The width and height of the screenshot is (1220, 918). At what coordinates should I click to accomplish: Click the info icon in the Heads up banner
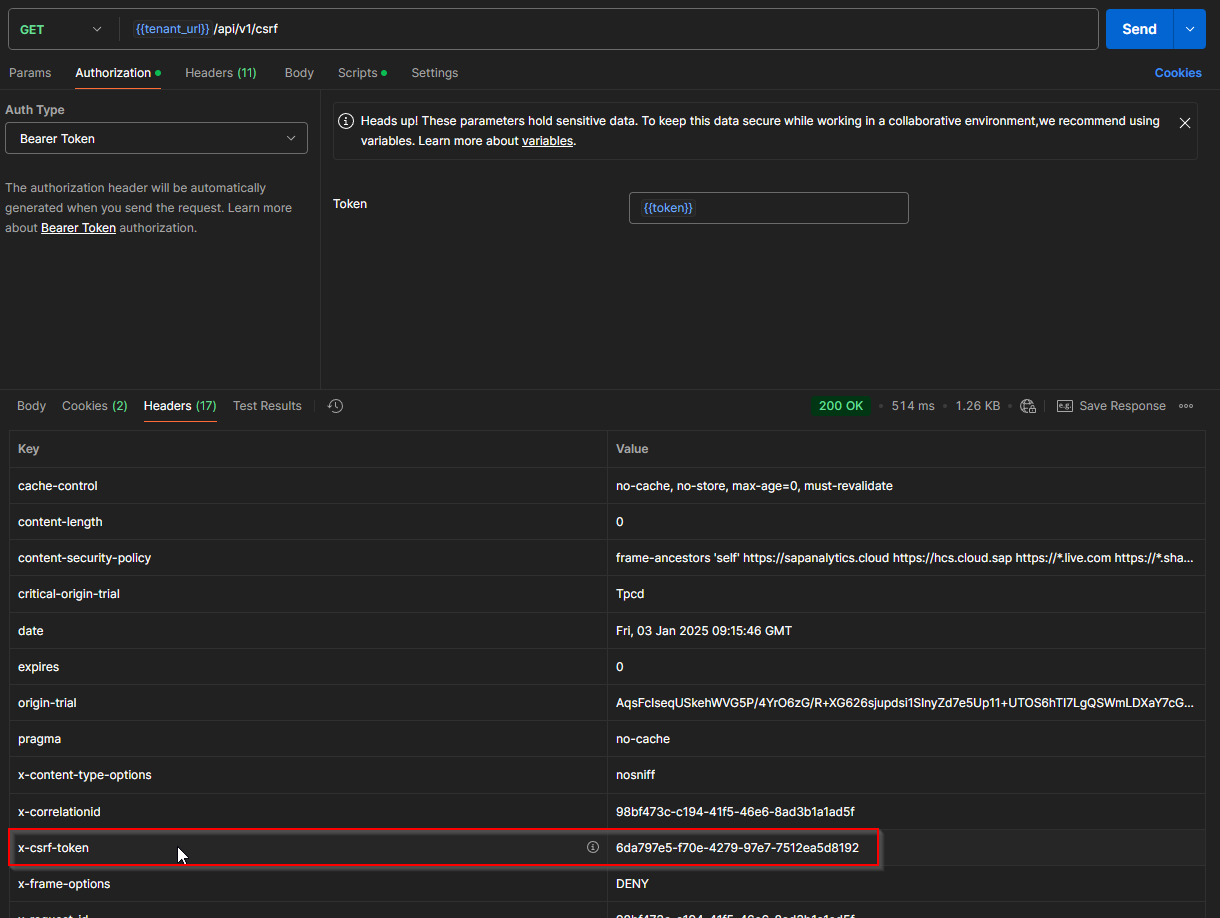[x=345, y=120]
